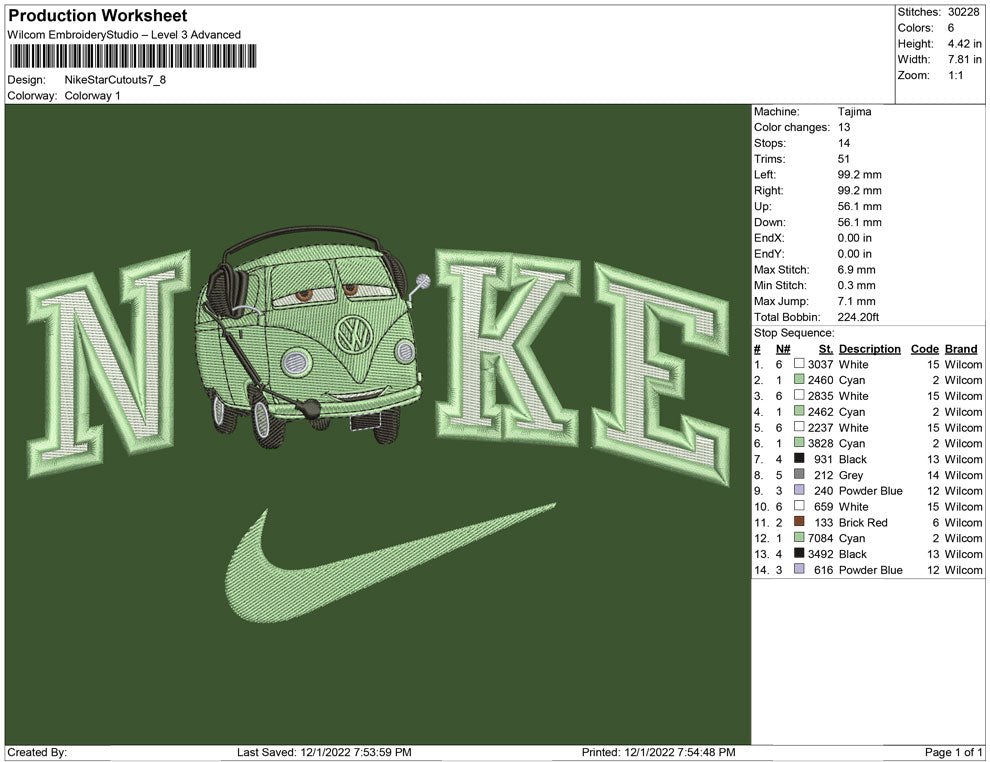
Task: Click the height value 4.42 in
Action: 964,44
